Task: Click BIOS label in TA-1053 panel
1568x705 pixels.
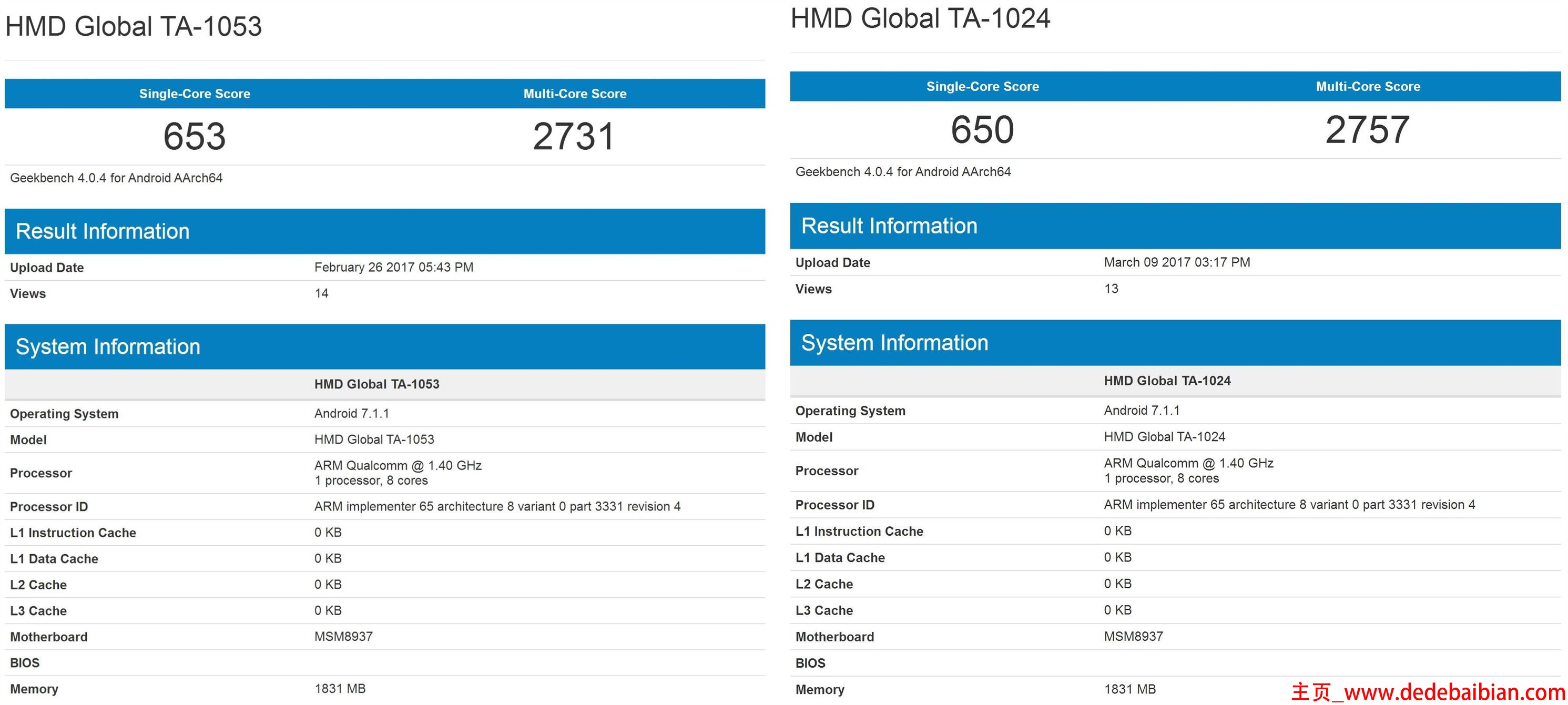Action: click(x=25, y=663)
